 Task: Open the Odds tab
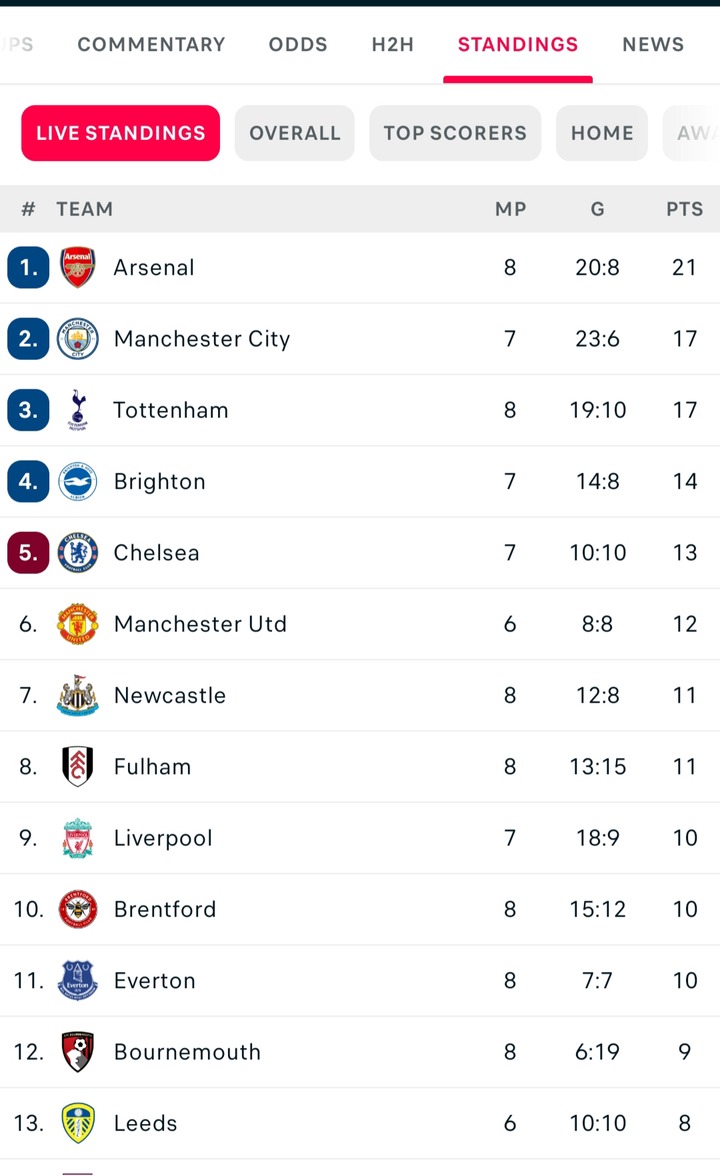(x=298, y=44)
